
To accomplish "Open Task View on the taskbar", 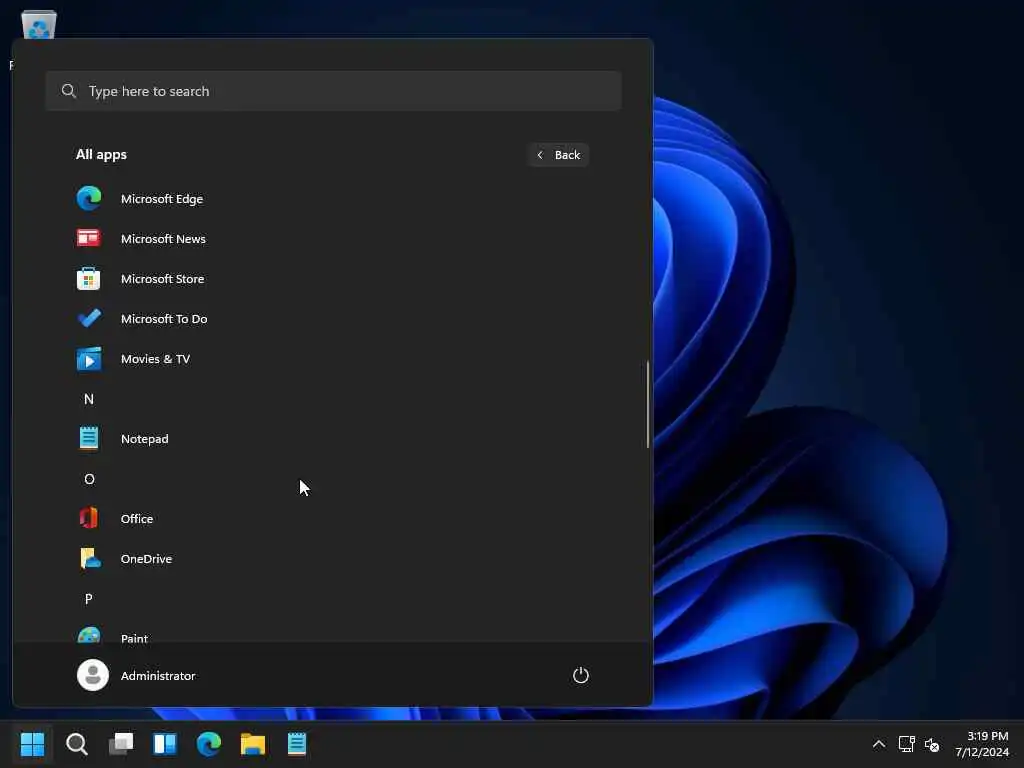I will pos(121,744).
